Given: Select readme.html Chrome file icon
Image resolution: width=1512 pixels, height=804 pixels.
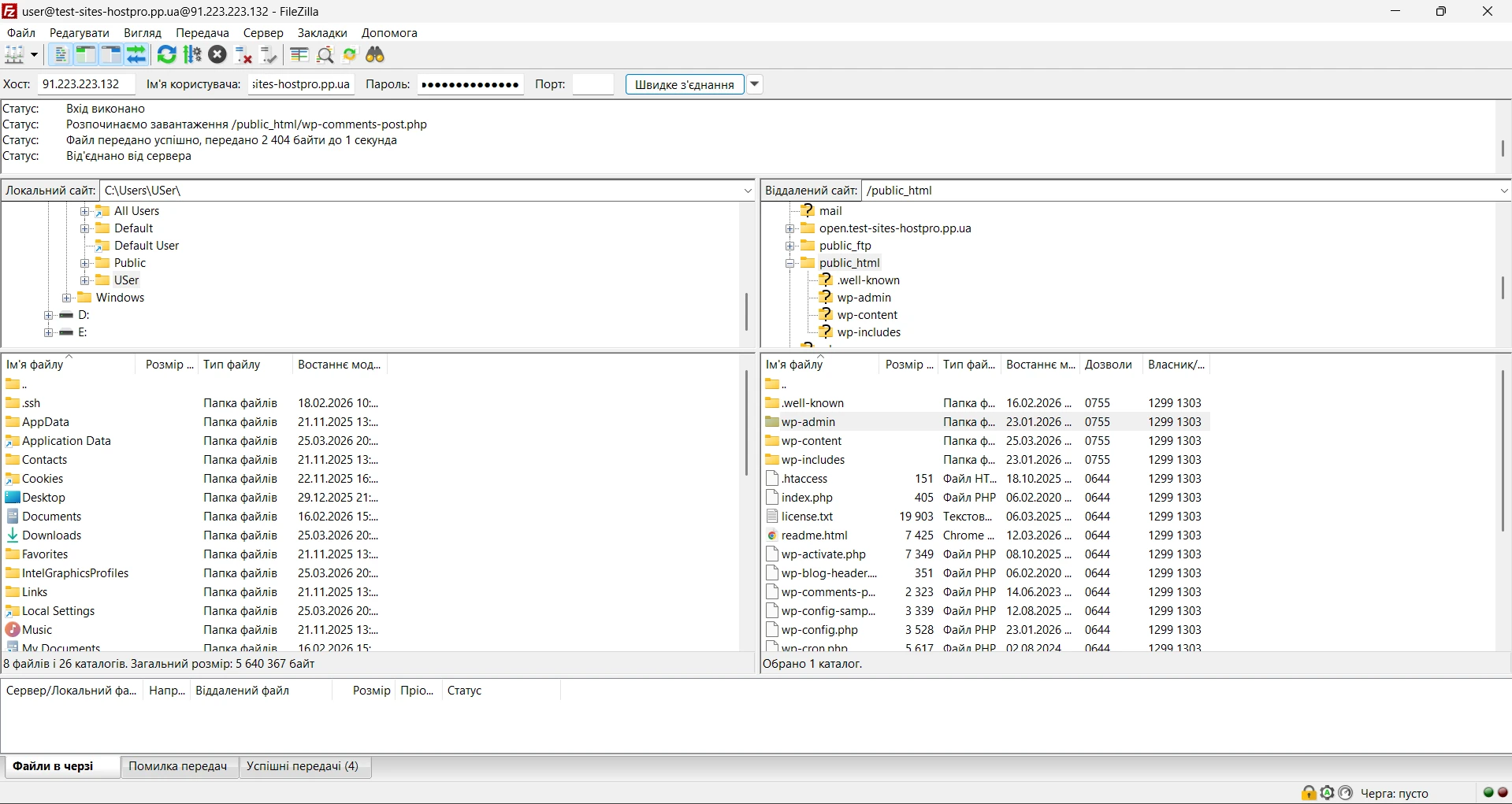Looking at the screenshot, I should point(772,535).
